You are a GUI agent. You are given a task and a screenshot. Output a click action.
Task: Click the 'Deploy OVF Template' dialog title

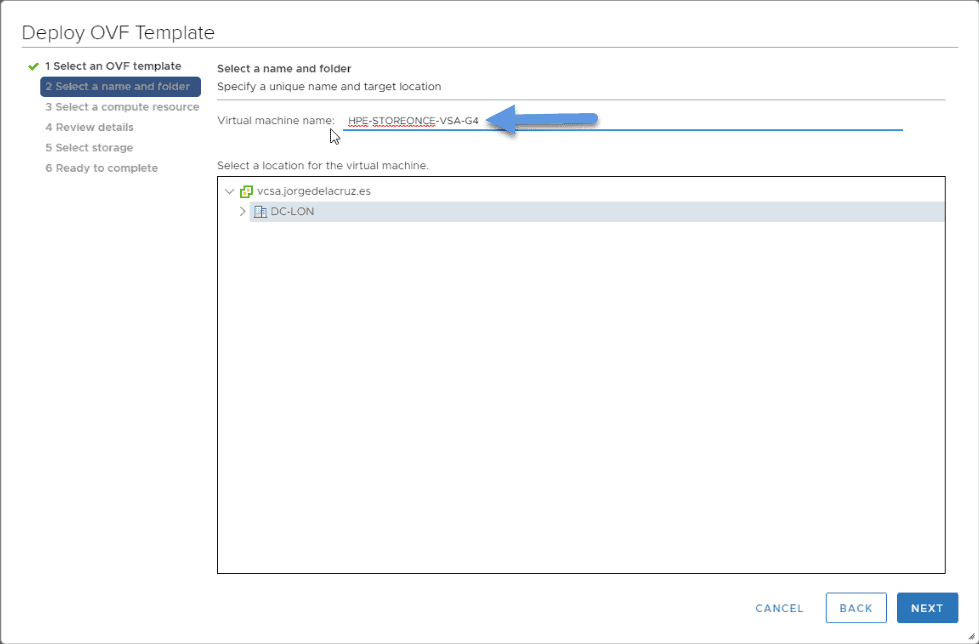[118, 32]
